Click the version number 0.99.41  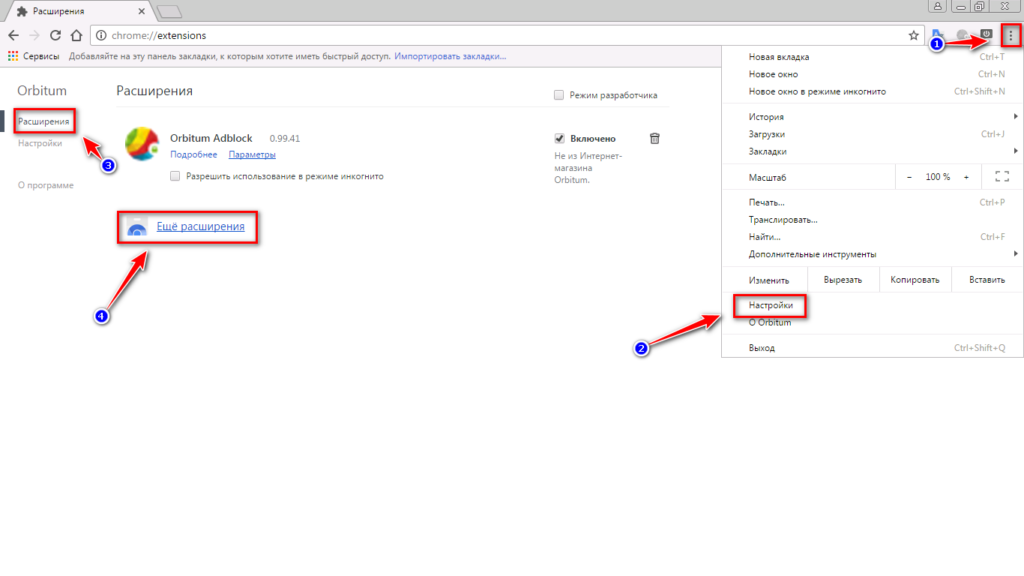(x=285, y=138)
